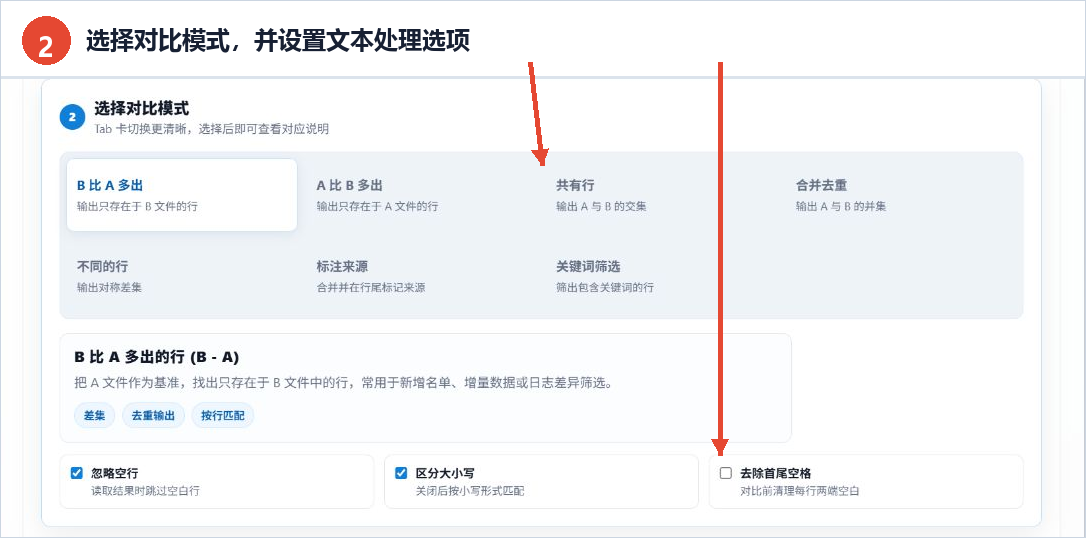Click the "去重输出" tag chip
The height and width of the screenshot is (538, 1086).
pos(153,415)
